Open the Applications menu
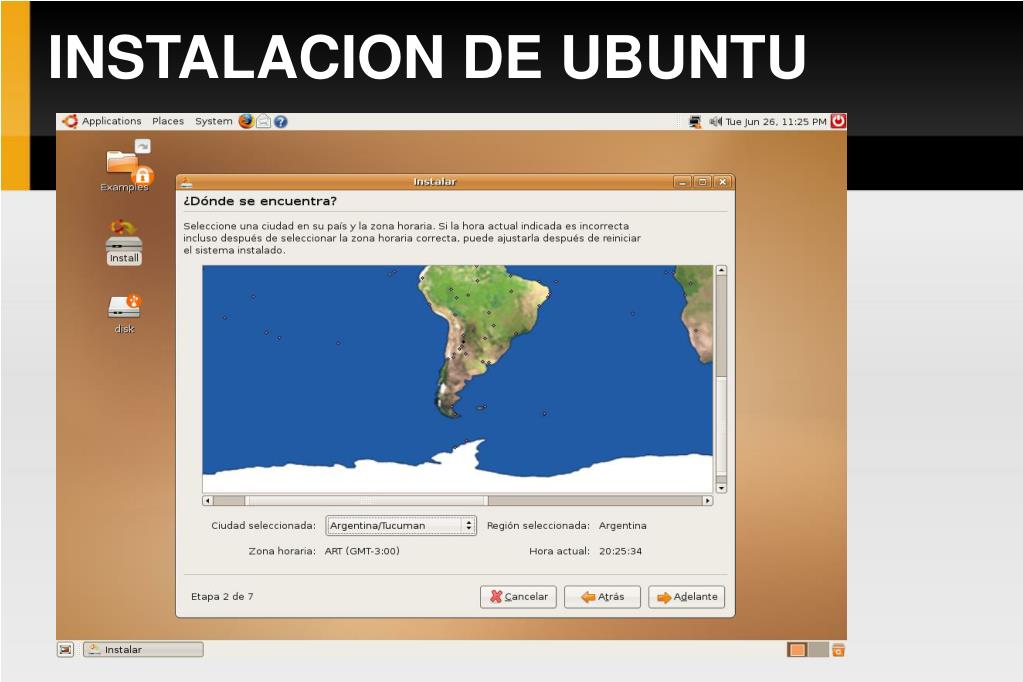The image size is (1023, 682). (x=112, y=121)
